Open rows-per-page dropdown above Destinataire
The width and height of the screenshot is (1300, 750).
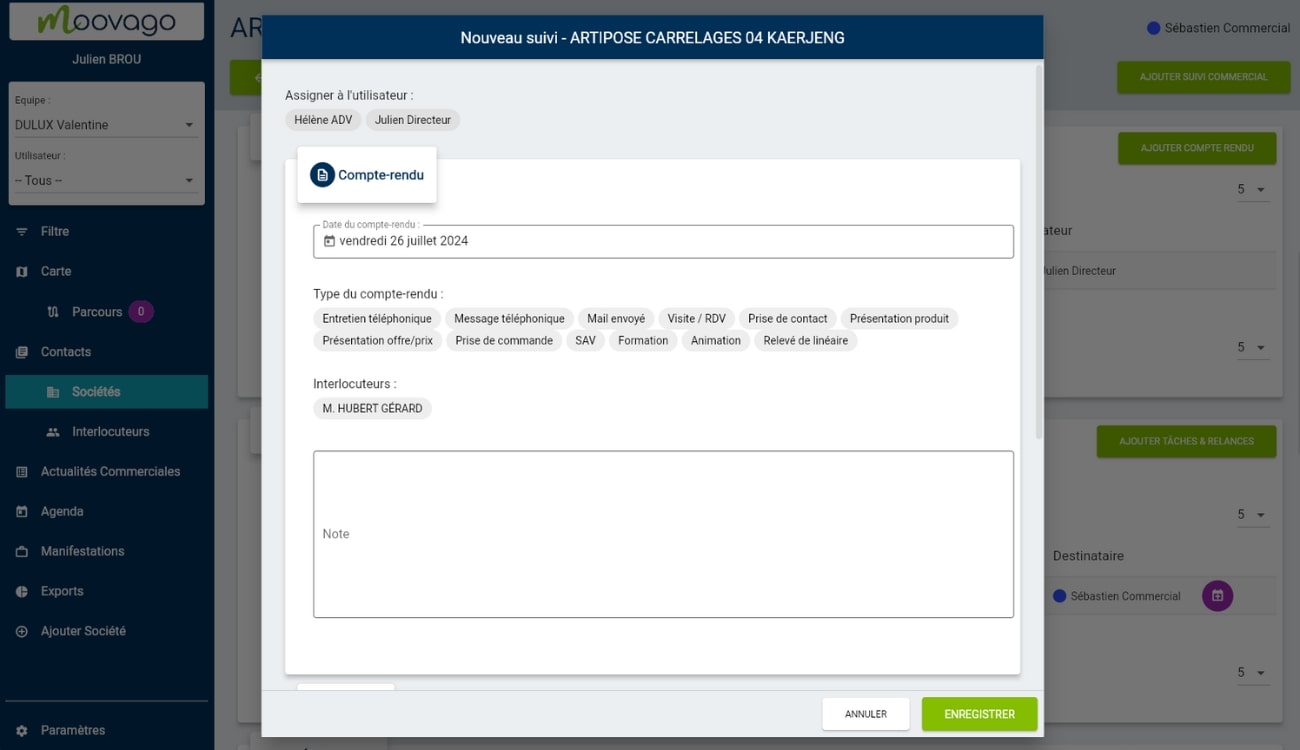tap(1253, 515)
